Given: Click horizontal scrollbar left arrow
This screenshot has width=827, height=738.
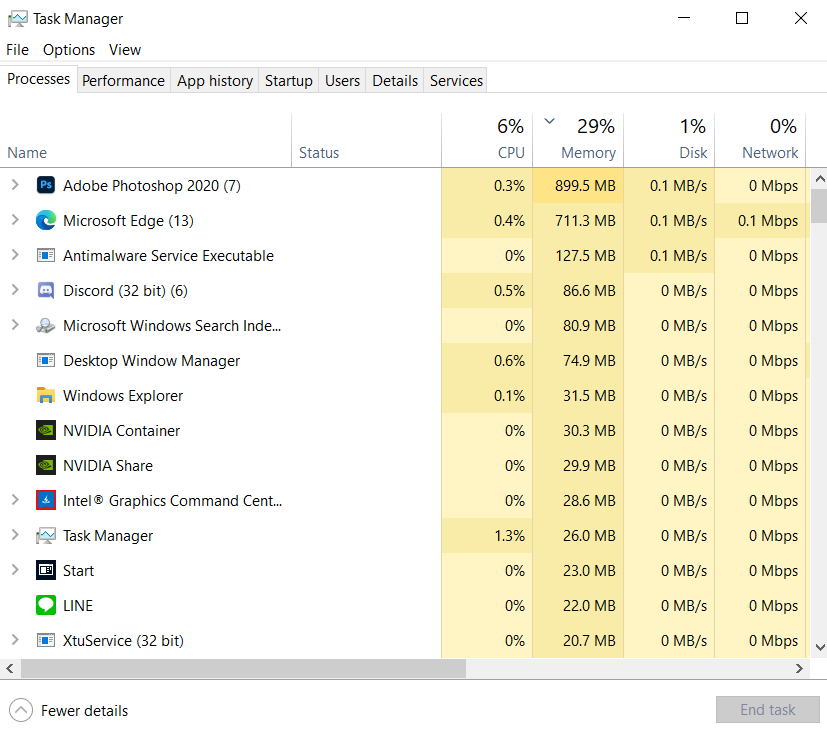Looking at the screenshot, I should tap(9, 668).
